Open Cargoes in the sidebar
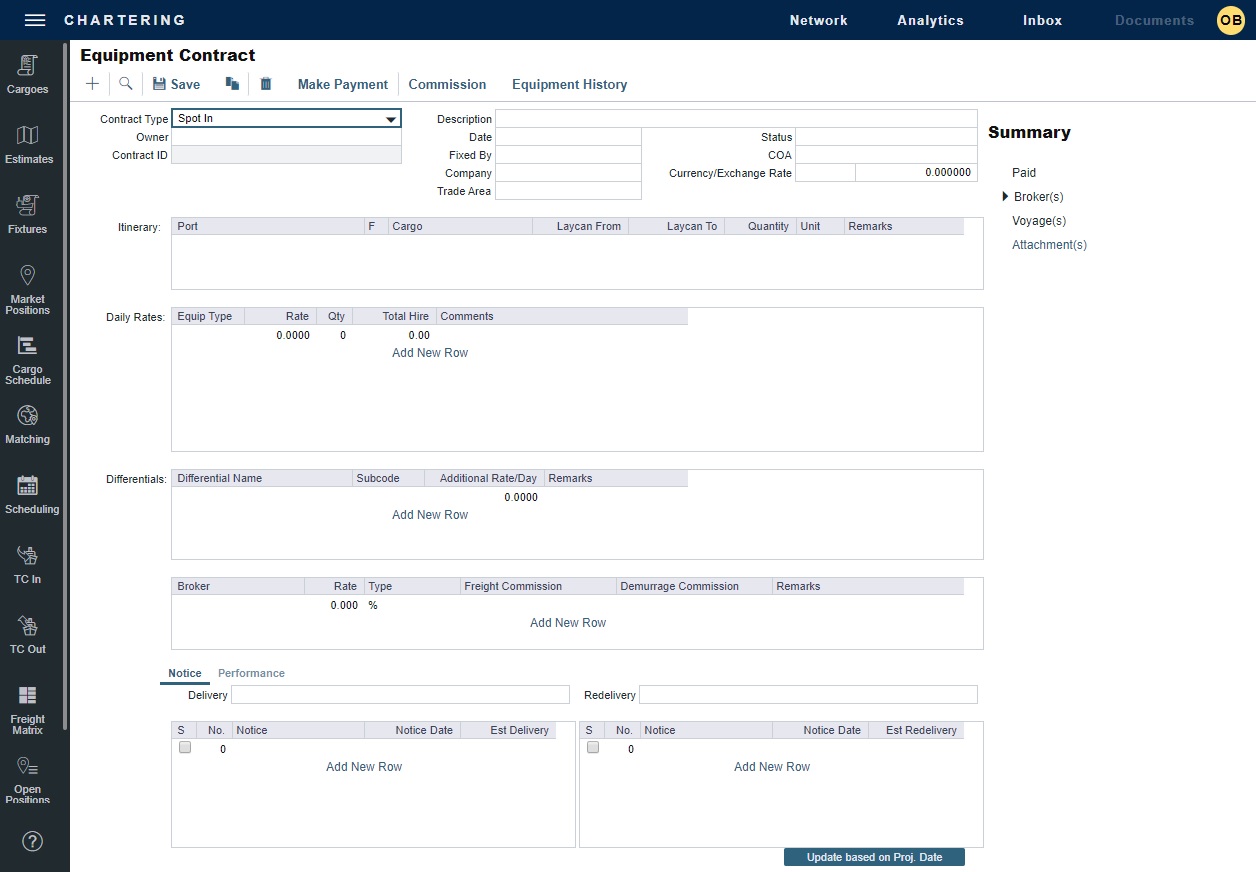1256x872 pixels. pos(28,75)
